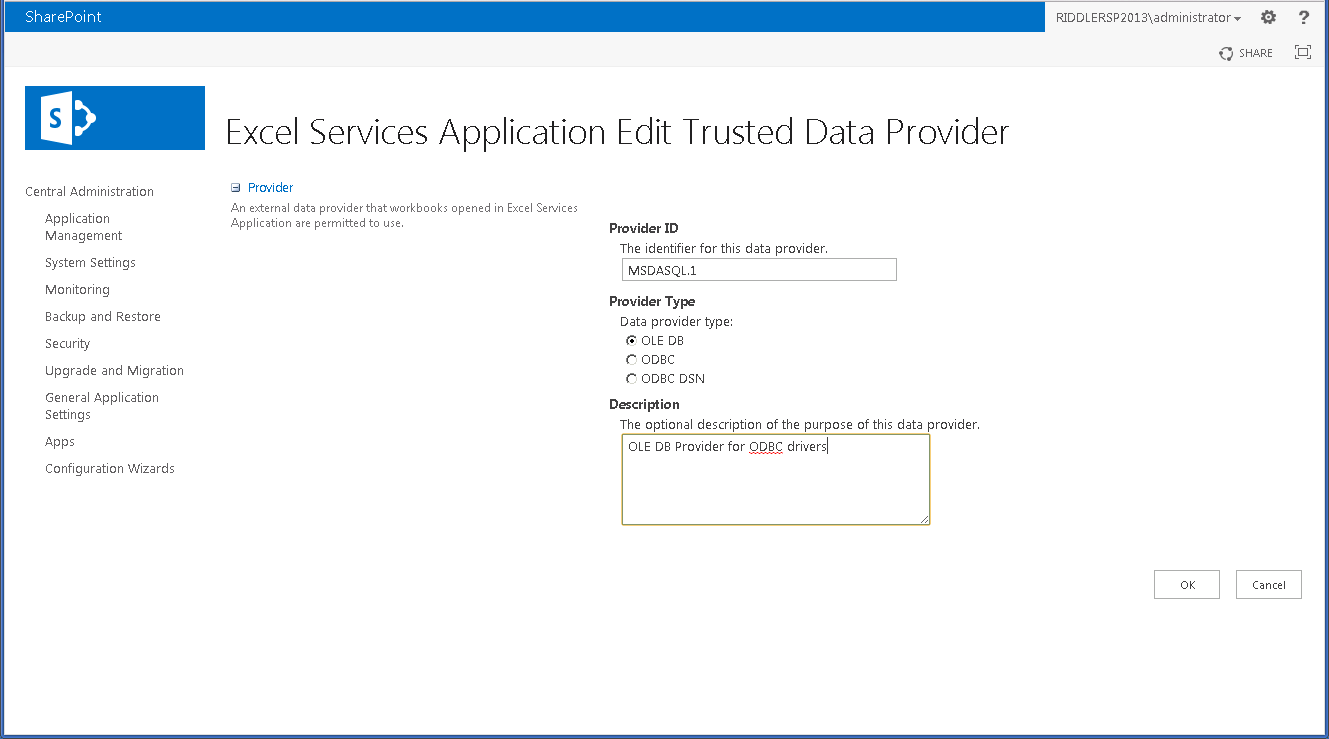Screen dimensions: 1329x739
Task: Select the OLE DB provider type
Action: (x=631, y=340)
